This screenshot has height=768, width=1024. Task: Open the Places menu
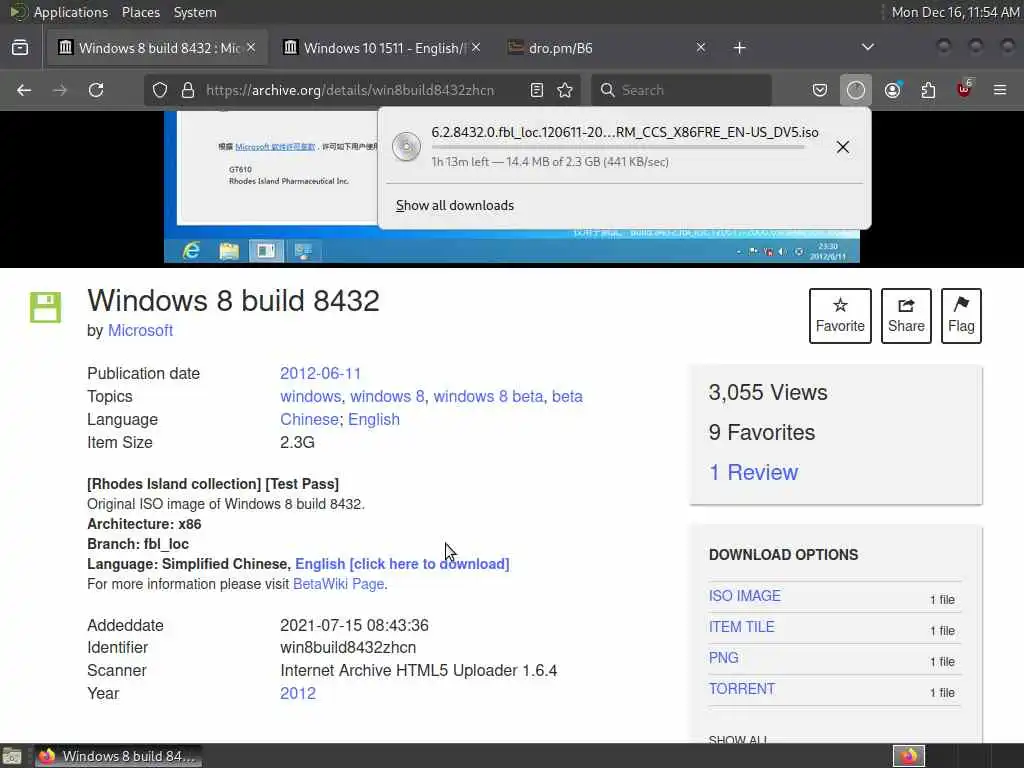[140, 12]
